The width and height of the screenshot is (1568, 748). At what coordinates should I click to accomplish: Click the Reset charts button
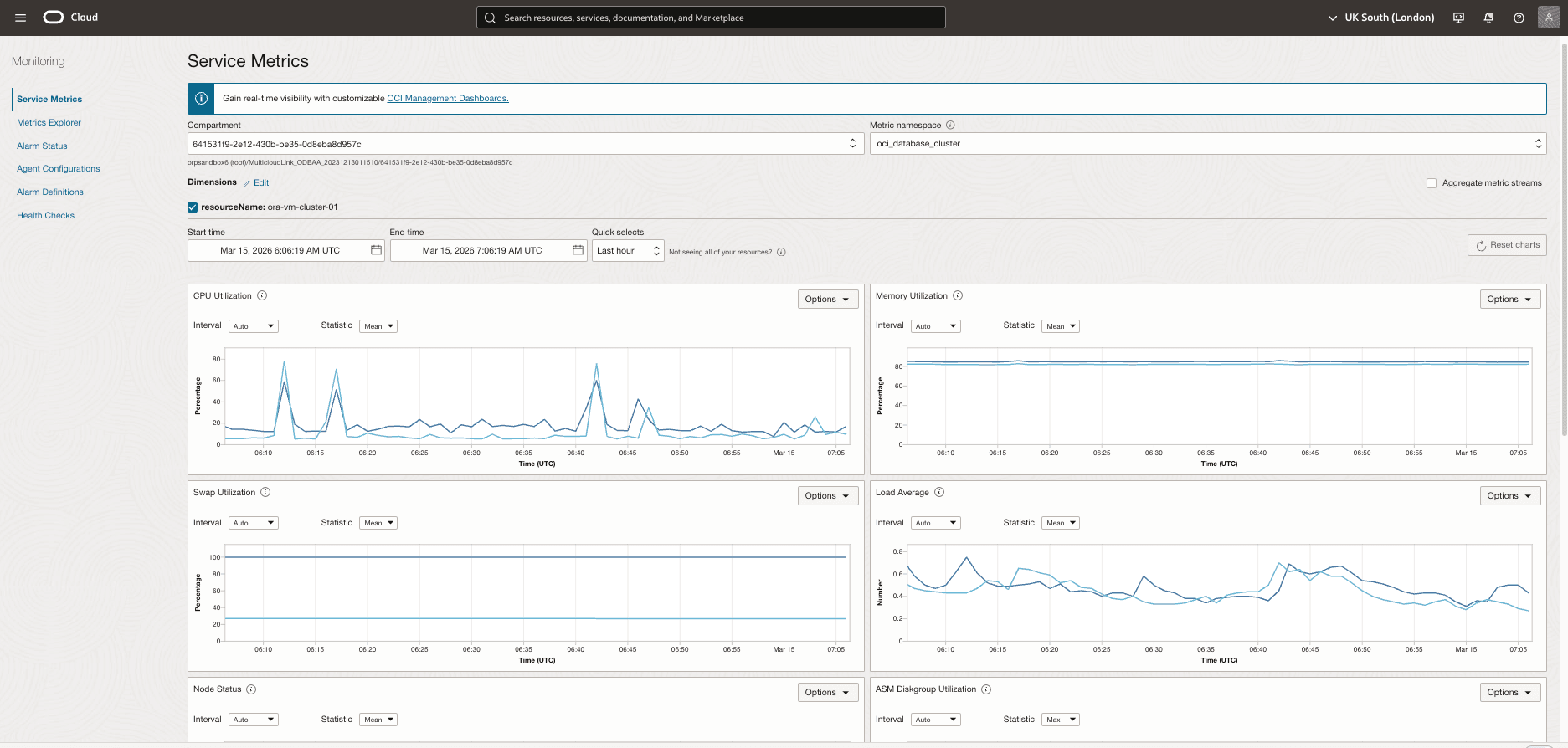[1507, 245]
